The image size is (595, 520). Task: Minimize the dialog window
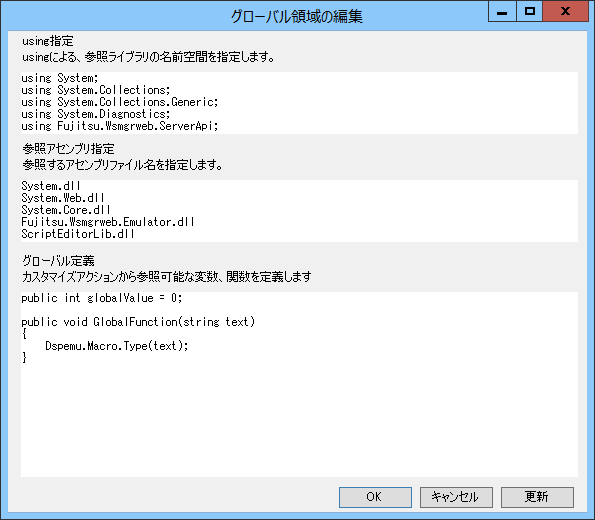pyautogui.click(x=502, y=11)
